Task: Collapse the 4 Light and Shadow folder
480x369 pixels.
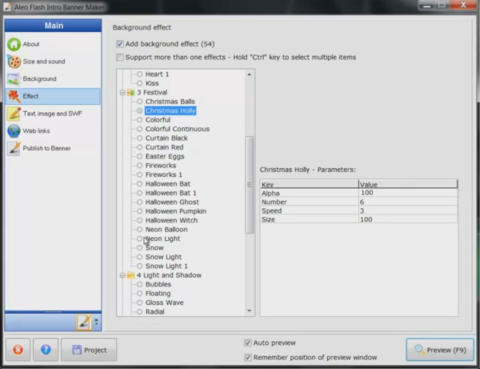Action: click(122, 275)
